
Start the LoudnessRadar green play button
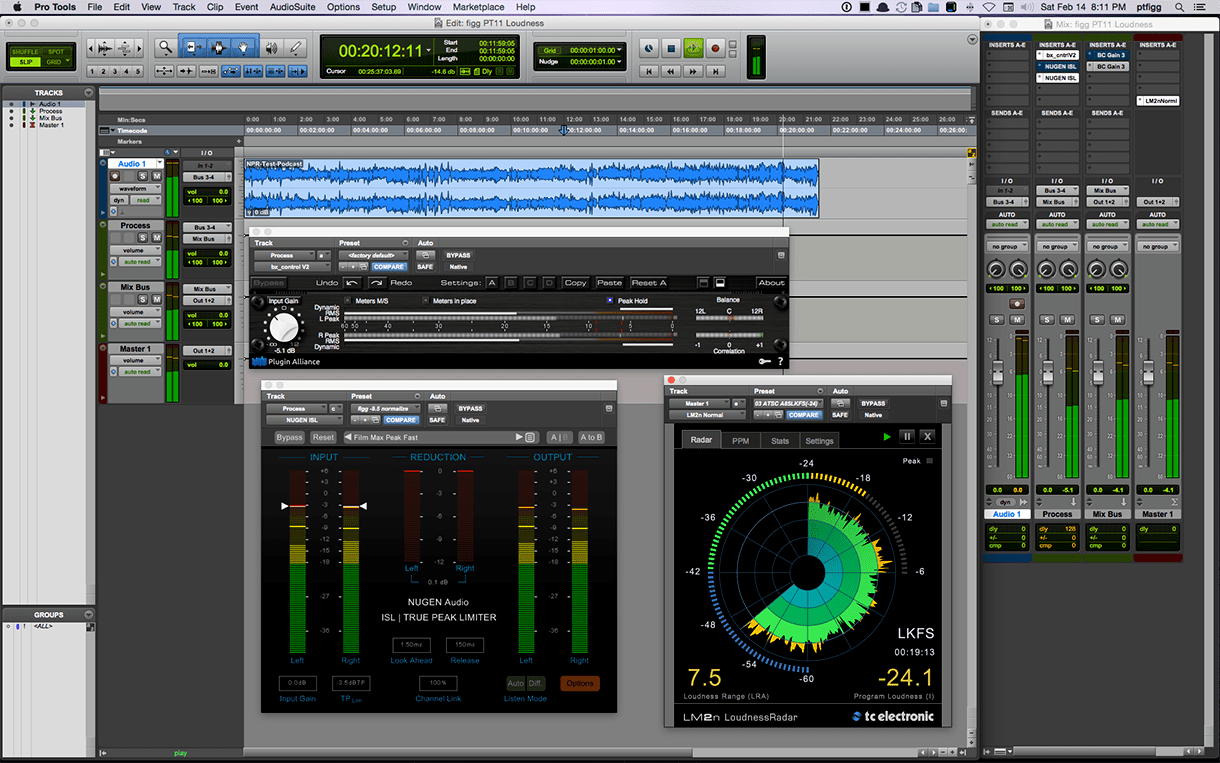click(887, 437)
